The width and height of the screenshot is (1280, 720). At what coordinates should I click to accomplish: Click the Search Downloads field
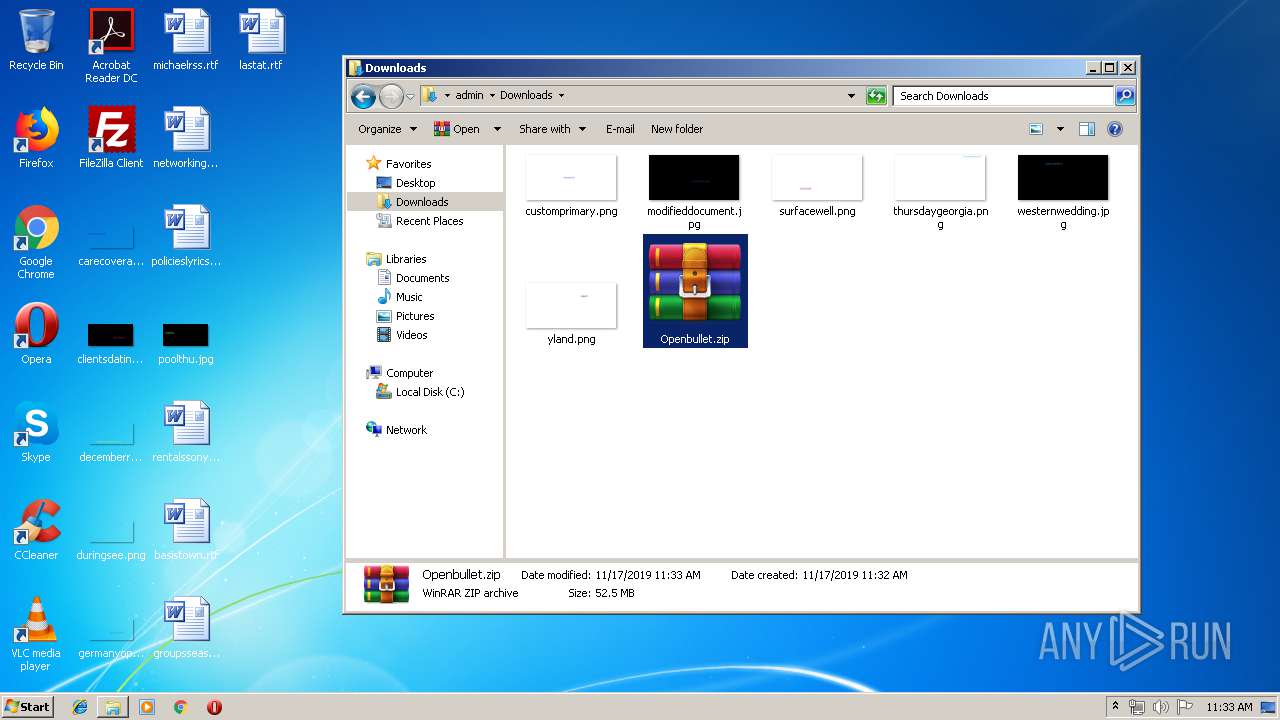1003,96
